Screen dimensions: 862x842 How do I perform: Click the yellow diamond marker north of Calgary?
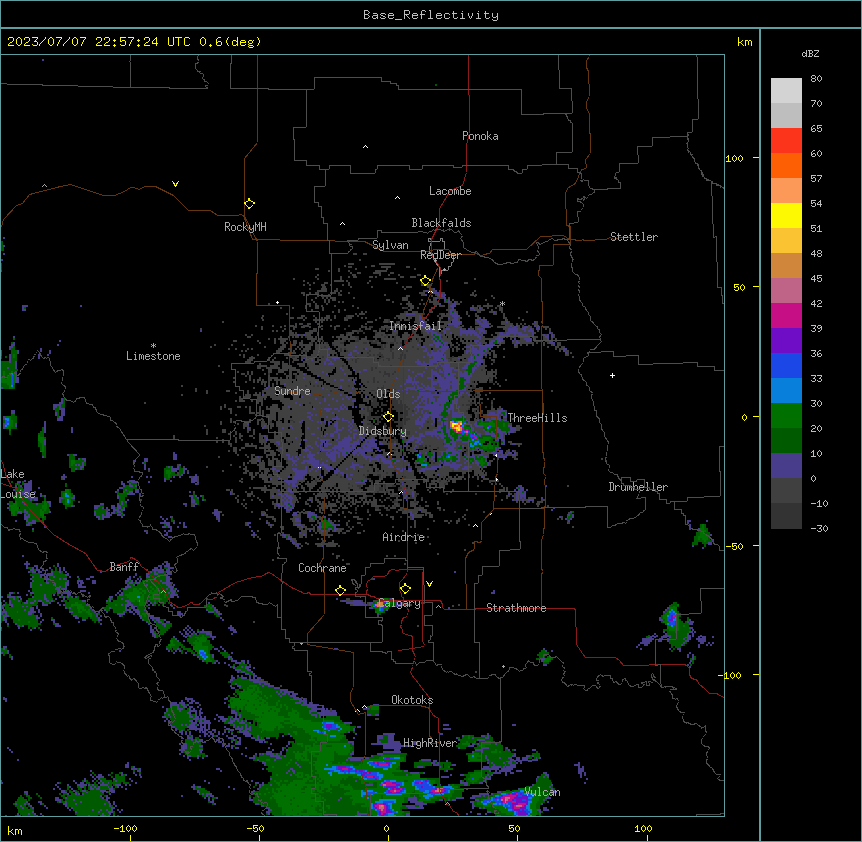405,589
